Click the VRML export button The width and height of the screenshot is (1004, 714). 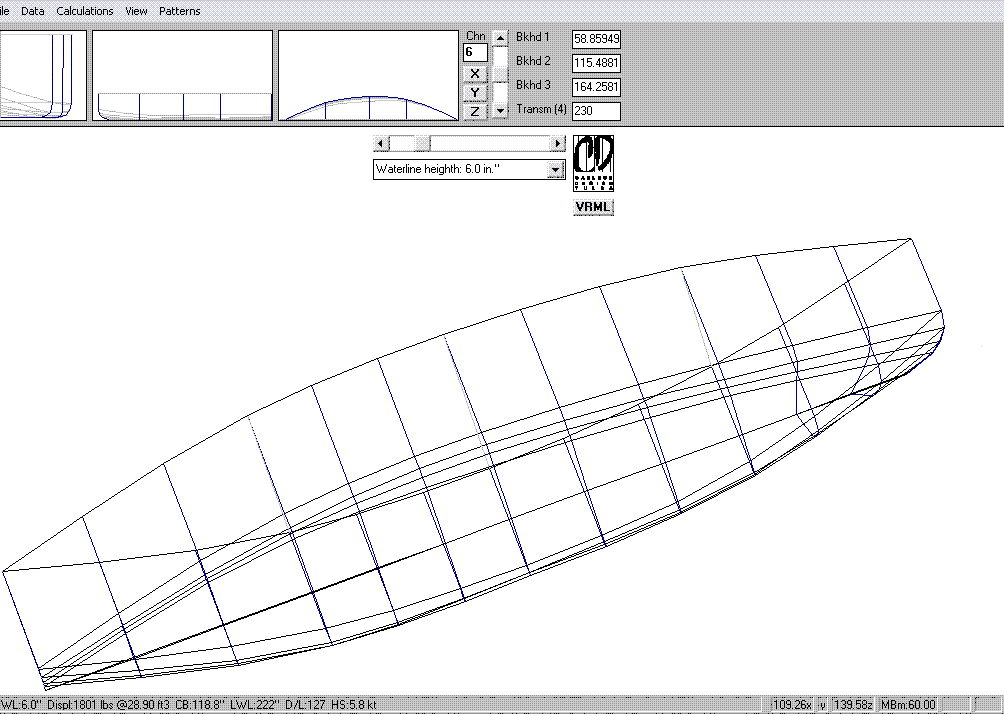click(593, 207)
